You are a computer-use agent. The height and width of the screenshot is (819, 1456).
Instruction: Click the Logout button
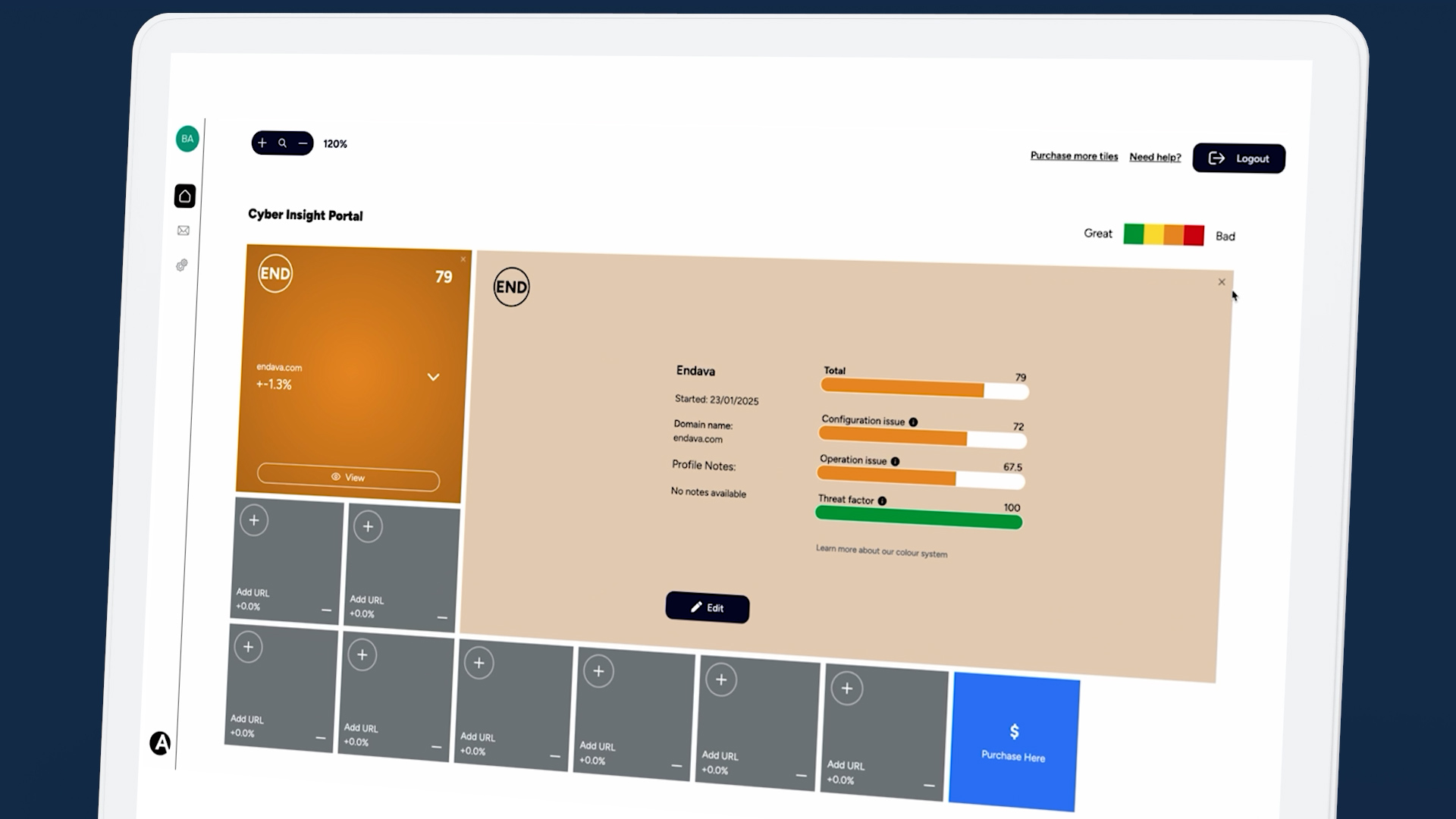coord(1238,158)
